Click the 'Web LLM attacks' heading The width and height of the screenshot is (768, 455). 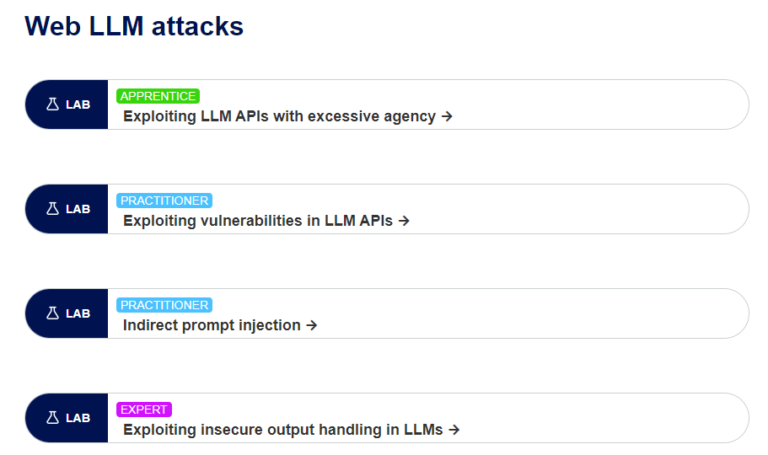(134, 26)
